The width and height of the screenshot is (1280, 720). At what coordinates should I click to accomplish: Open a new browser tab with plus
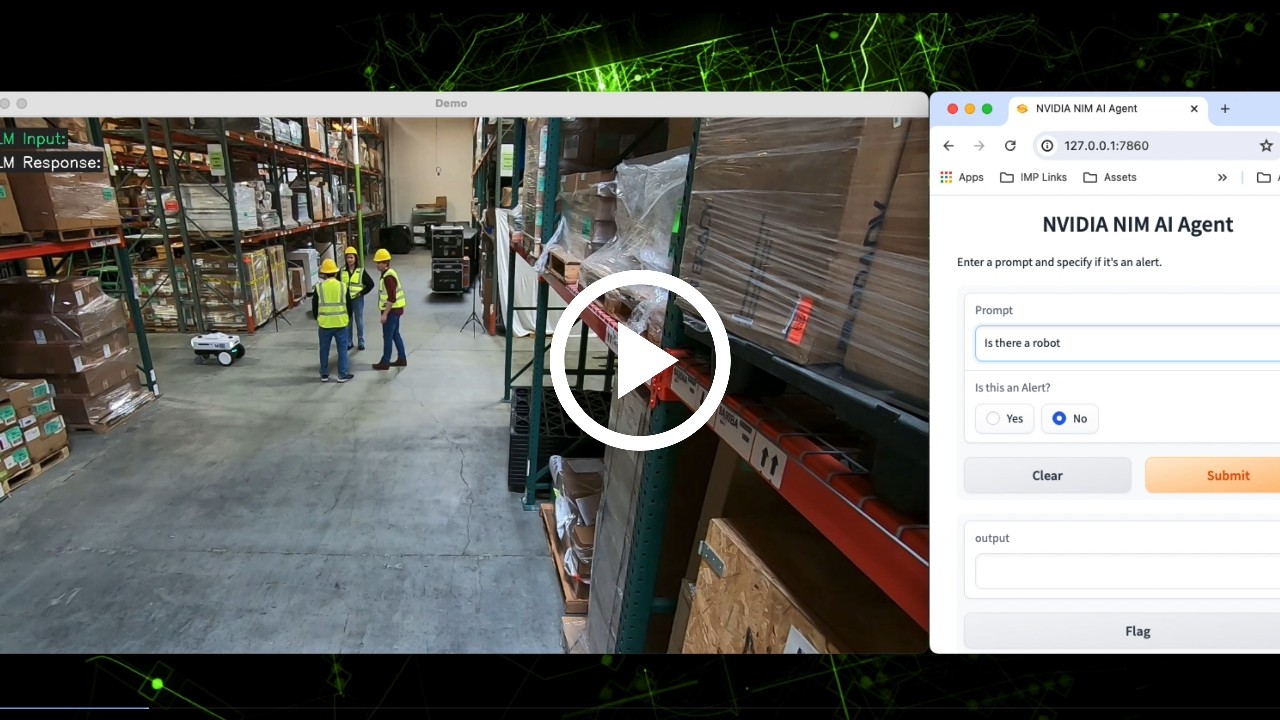click(x=1224, y=108)
